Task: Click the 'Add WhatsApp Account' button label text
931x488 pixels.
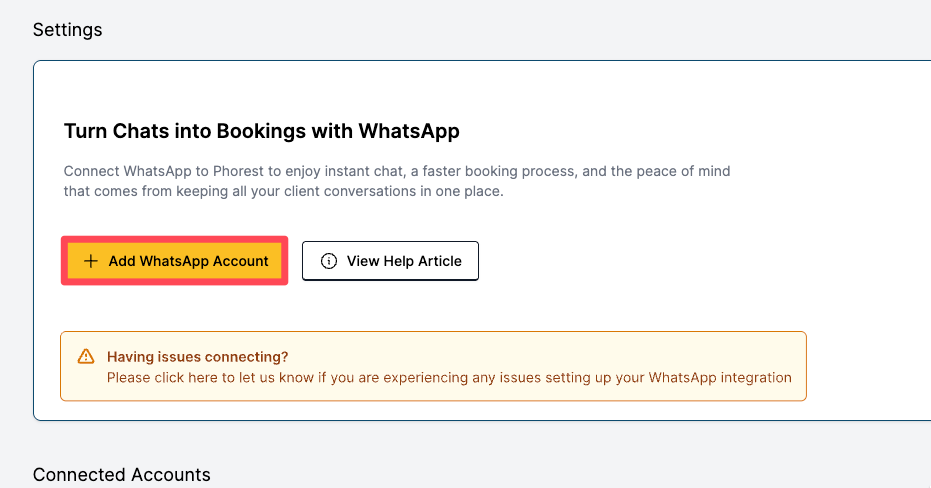Action: (x=188, y=261)
